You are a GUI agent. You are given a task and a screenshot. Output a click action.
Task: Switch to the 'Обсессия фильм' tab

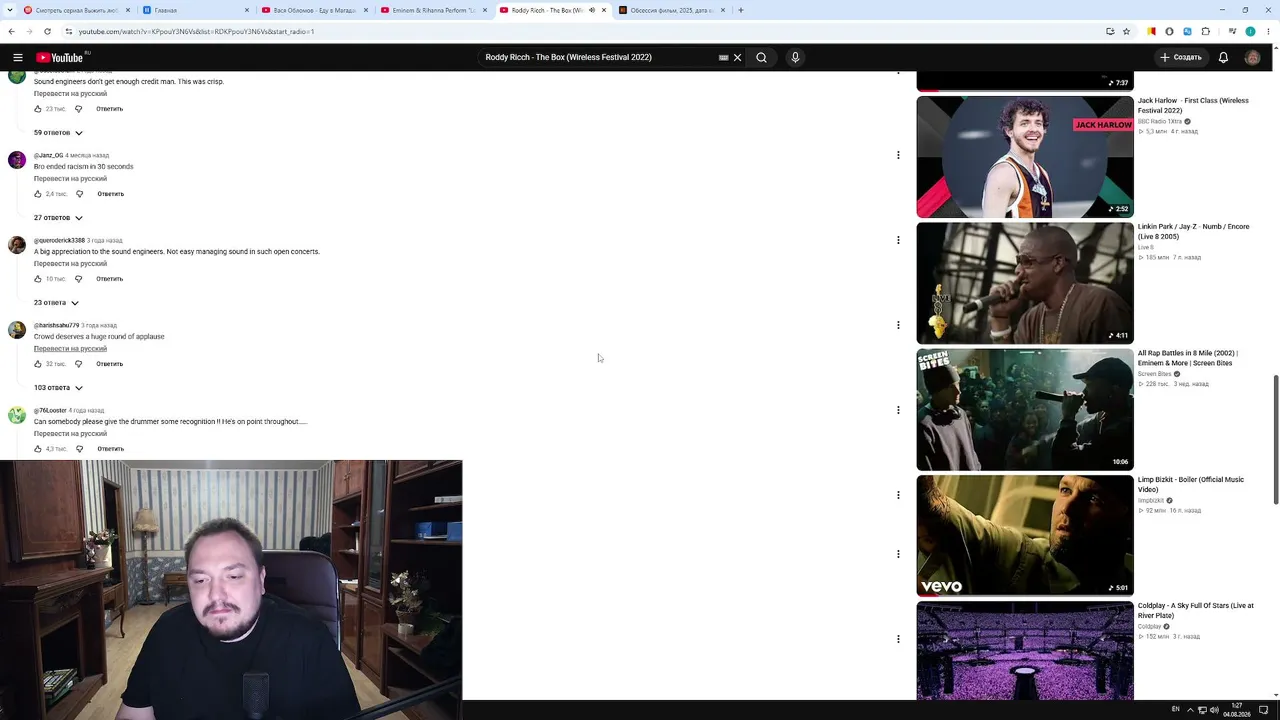click(x=673, y=10)
